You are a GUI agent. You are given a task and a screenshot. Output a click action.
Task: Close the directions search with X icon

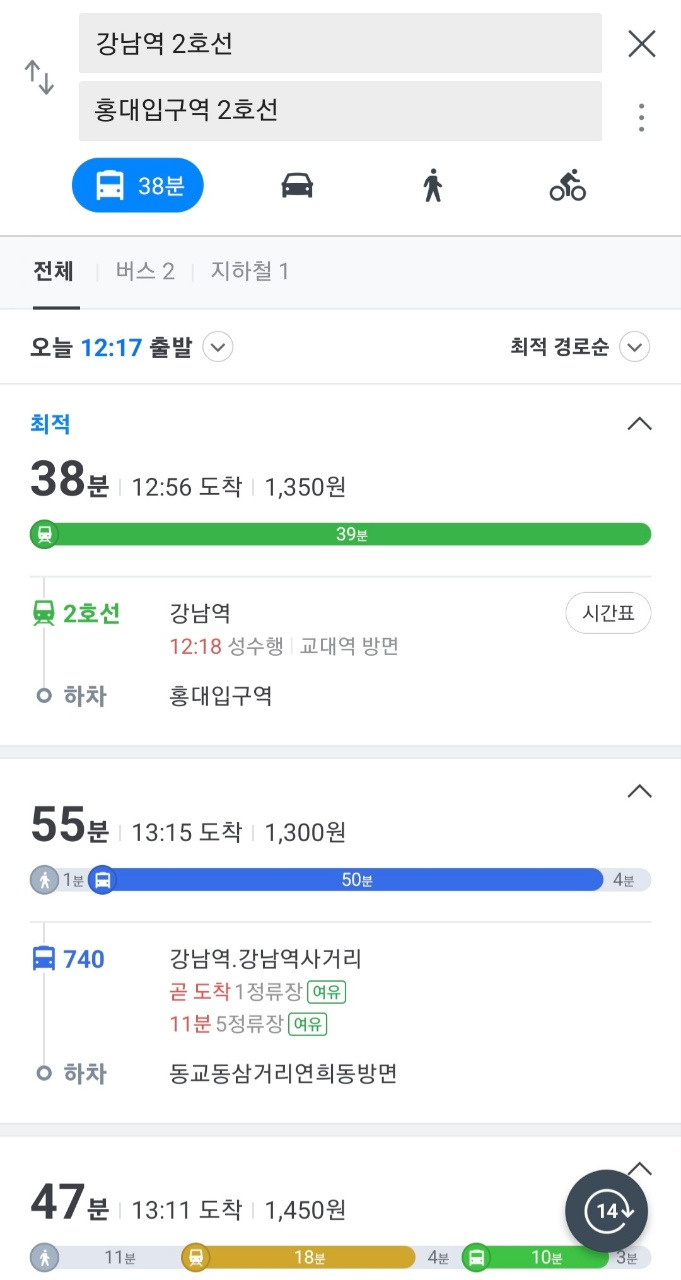tap(641, 43)
